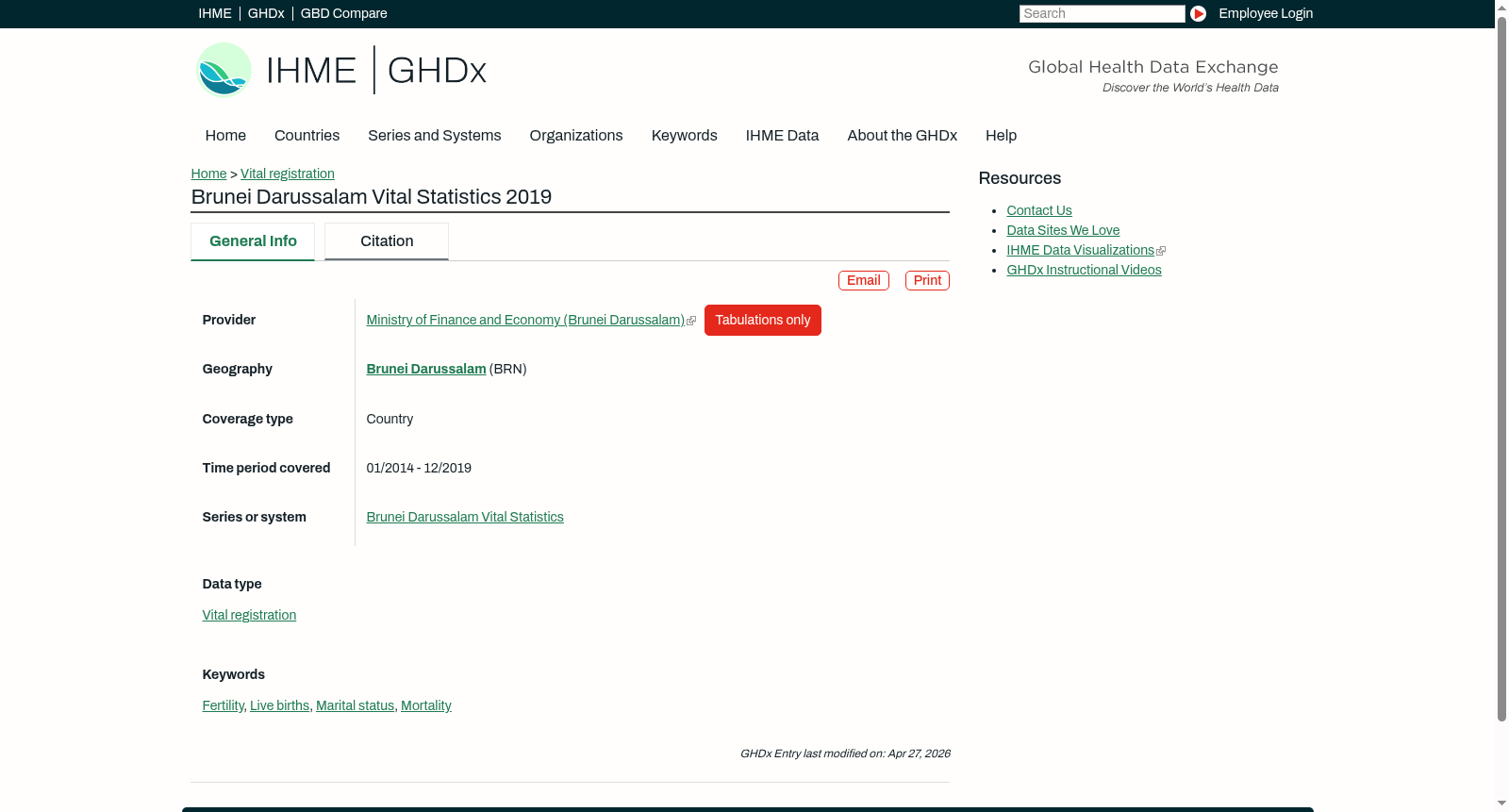The image size is (1509, 812).
Task: Switch to the Citation tab
Action: pyautogui.click(x=387, y=241)
